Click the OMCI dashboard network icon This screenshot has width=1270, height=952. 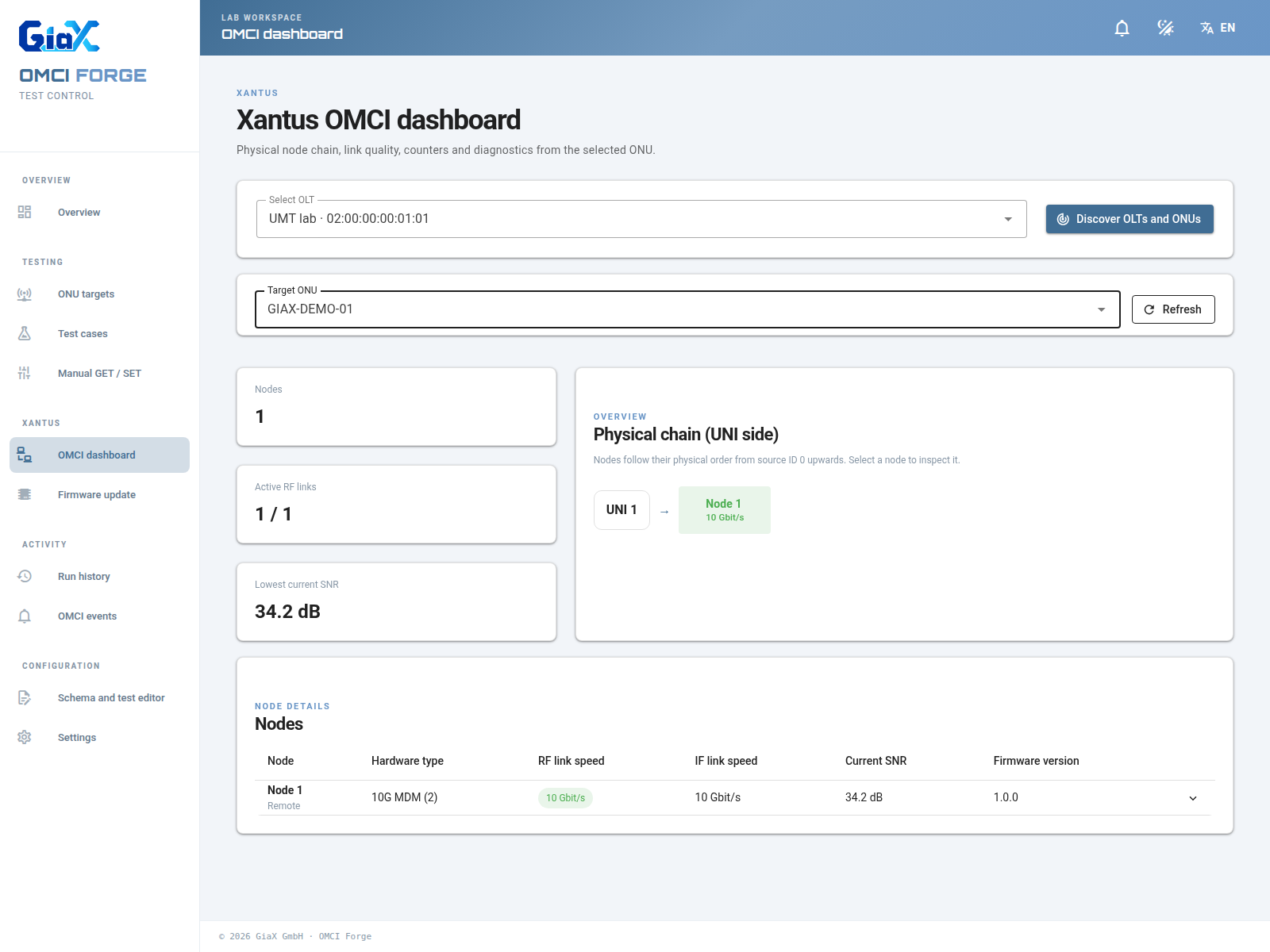point(25,455)
